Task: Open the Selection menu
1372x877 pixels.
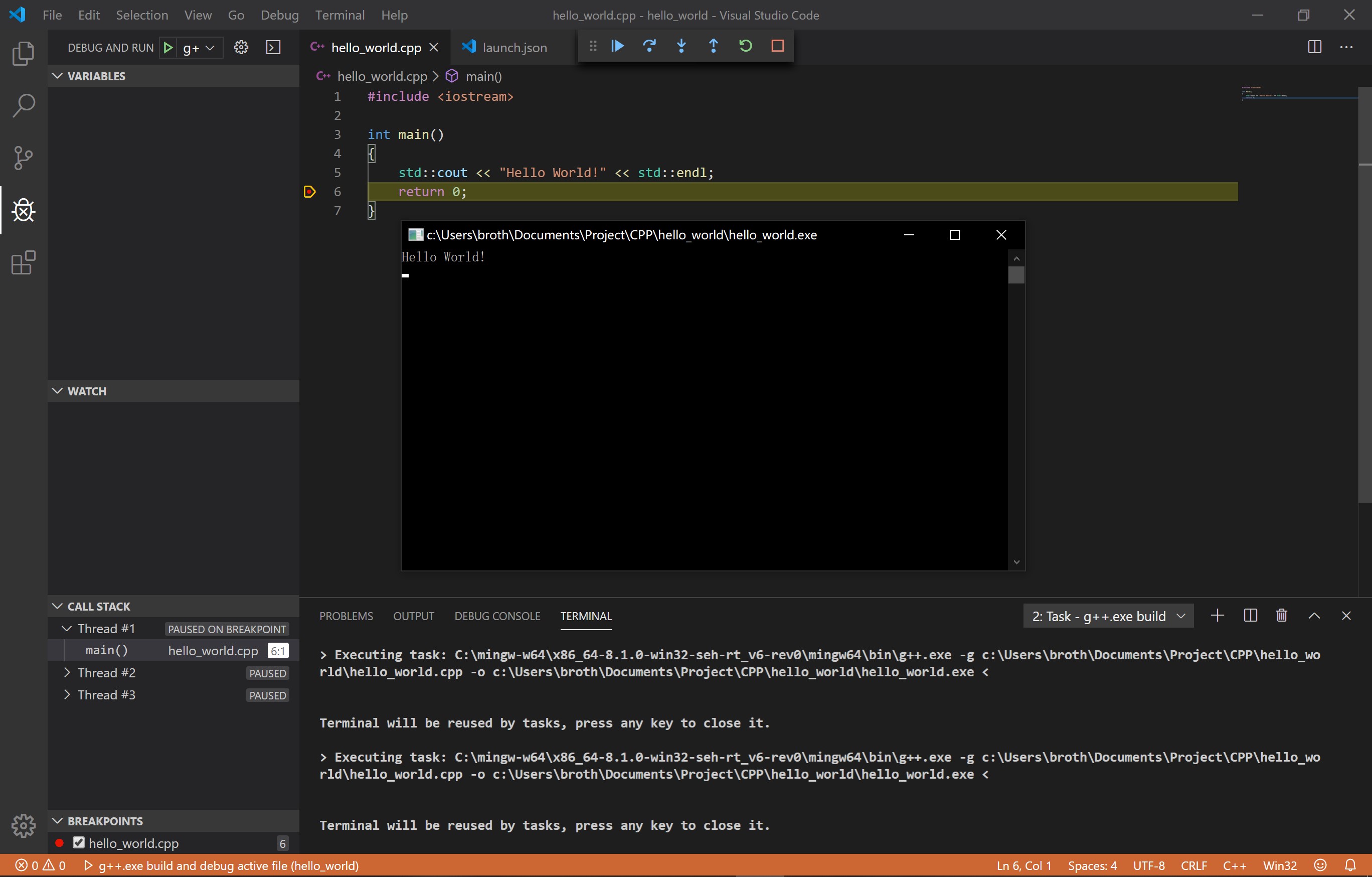Action: [142, 15]
